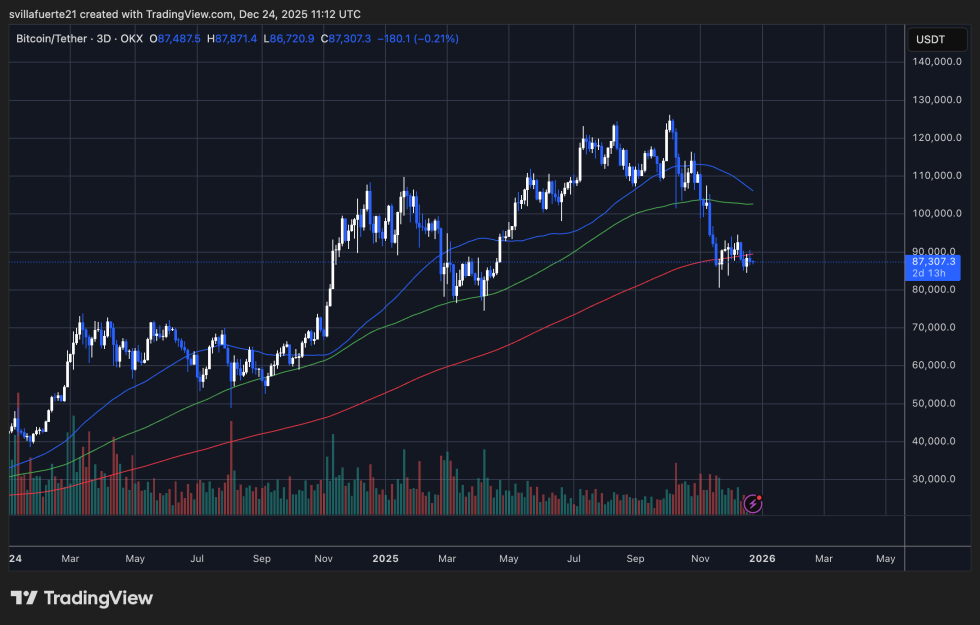Select the current price label 87,307.3
This screenshot has width=980, height=625.
coord(935,261)
